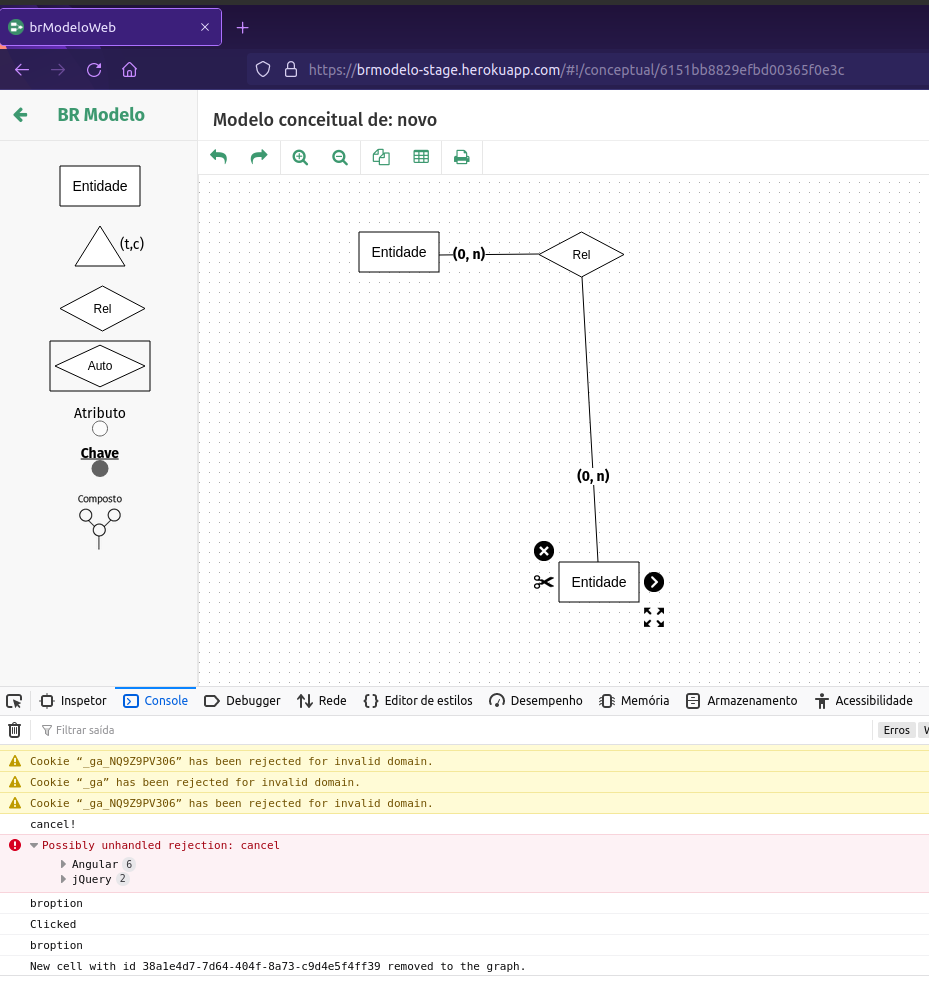The width and height of the screenshot is (929, 982).
Task: Select the Atributo circle shape
Action: tap(100, 428)
